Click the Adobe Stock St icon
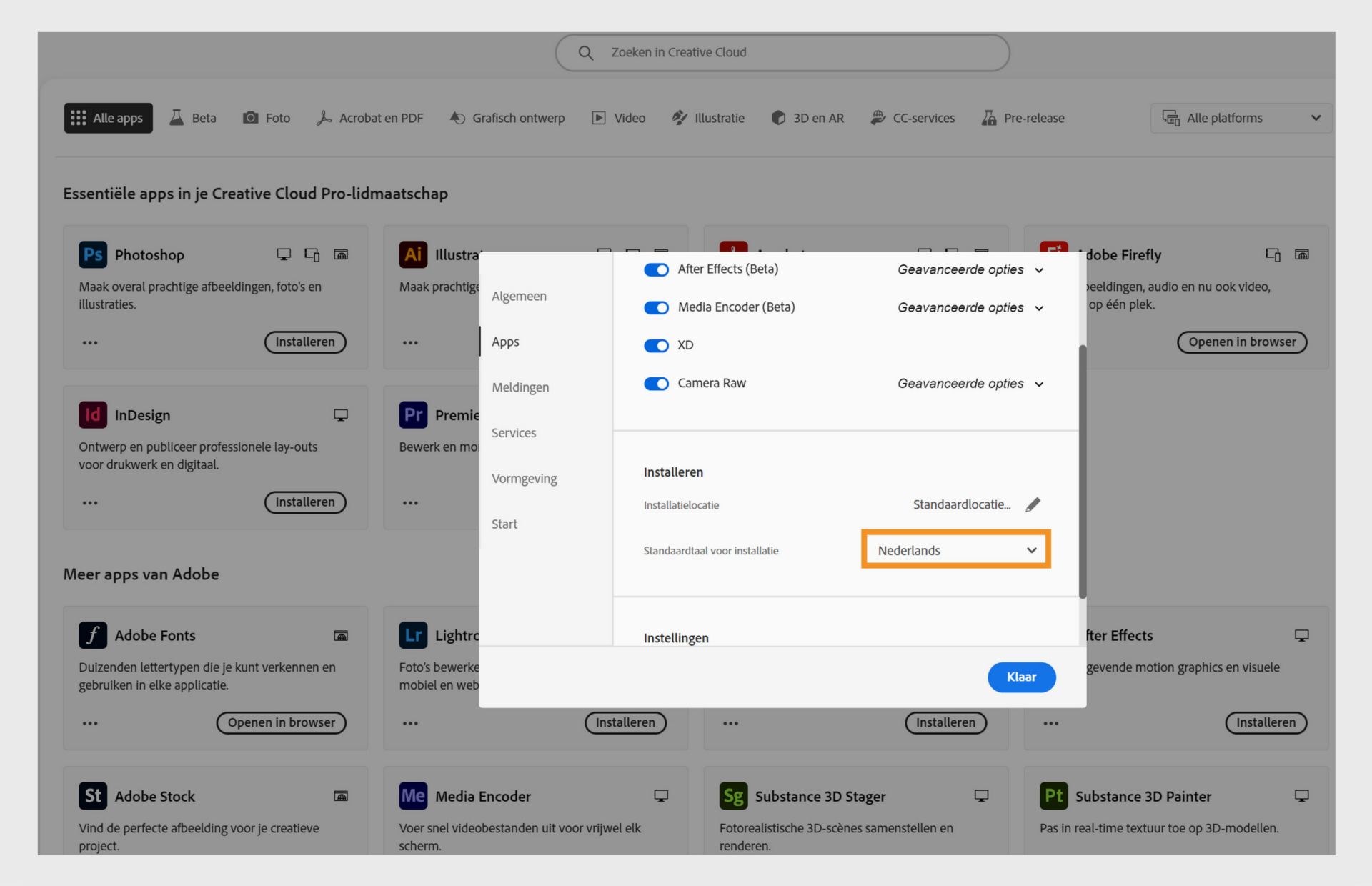1372x886 pixels. tap(93, 796)
